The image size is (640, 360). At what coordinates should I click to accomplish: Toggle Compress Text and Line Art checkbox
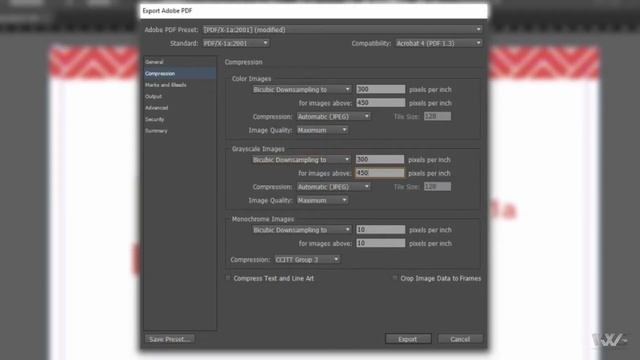click(x=228, y=278)
